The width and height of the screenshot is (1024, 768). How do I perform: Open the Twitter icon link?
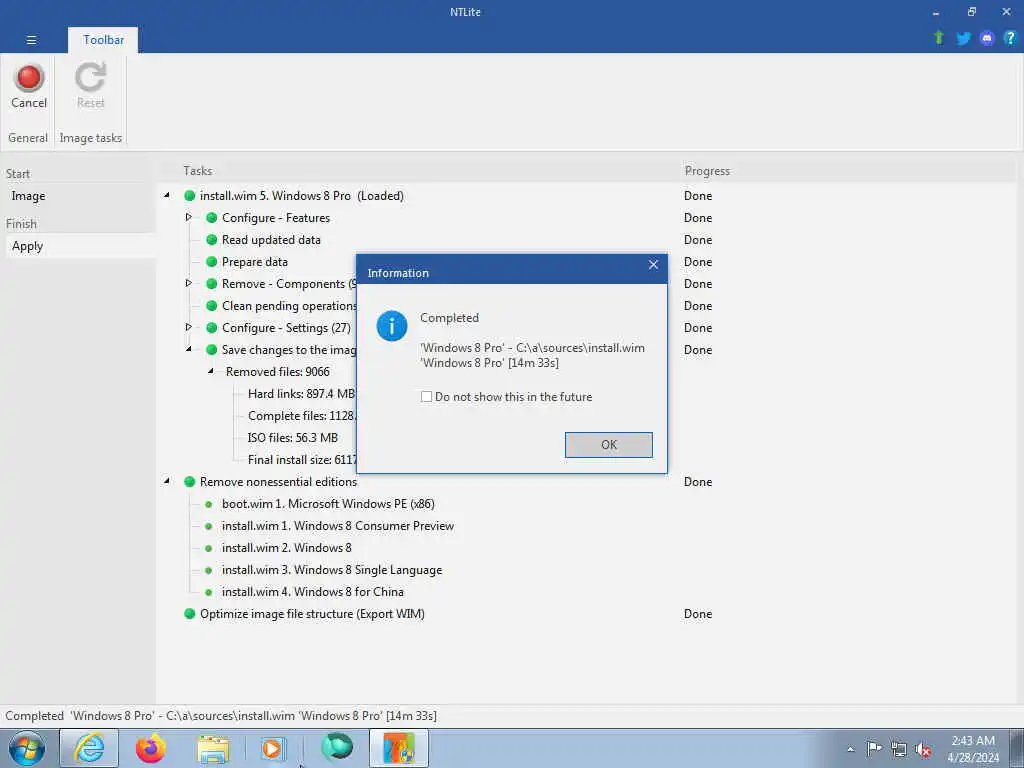pyautogui.click(x=963, y=39)
